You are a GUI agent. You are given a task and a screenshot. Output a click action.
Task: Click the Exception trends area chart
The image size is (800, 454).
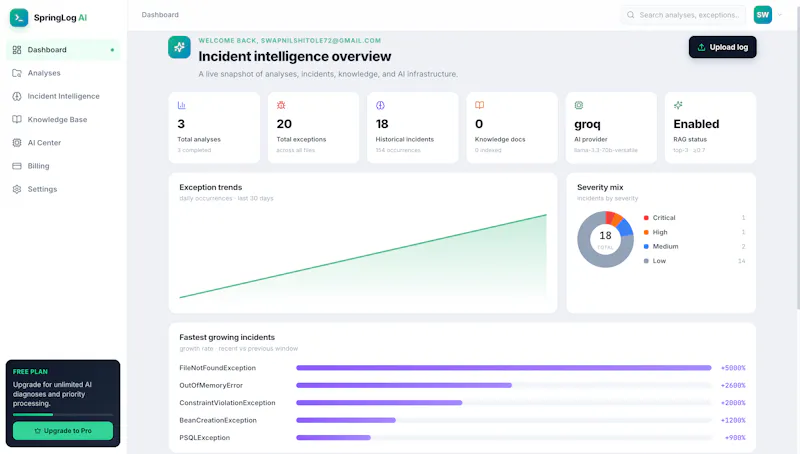click(363, 256)
